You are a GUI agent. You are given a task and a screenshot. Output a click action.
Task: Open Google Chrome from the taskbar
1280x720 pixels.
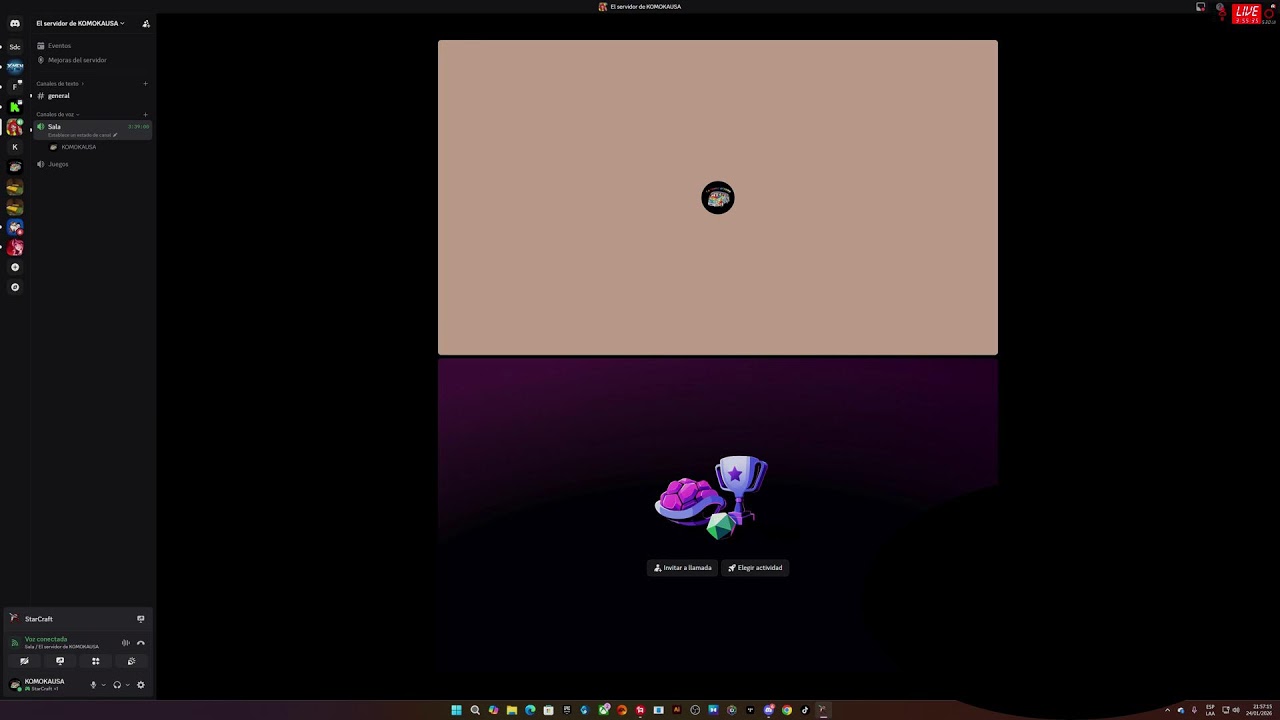[x=786, y=710]
